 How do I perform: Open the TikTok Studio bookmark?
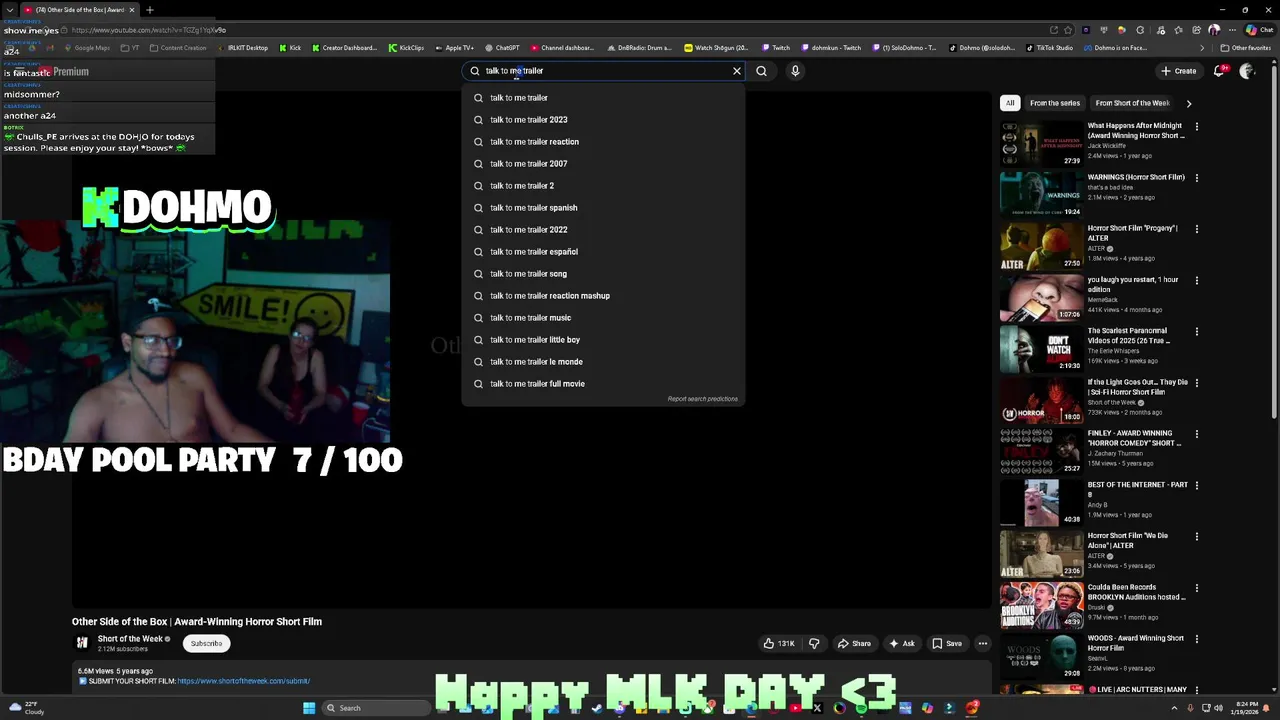[1049, 48]
